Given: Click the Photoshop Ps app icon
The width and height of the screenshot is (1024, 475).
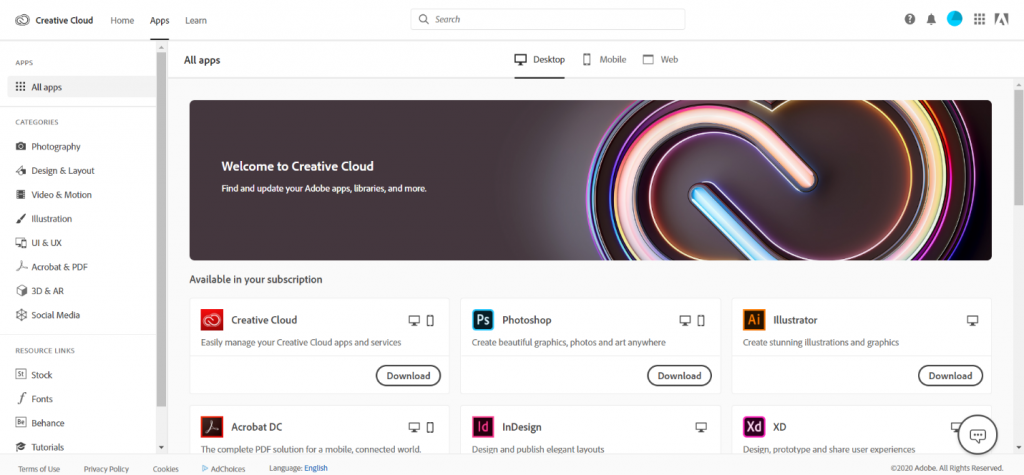Looking at the screenshot, I should tap(483, 320).
